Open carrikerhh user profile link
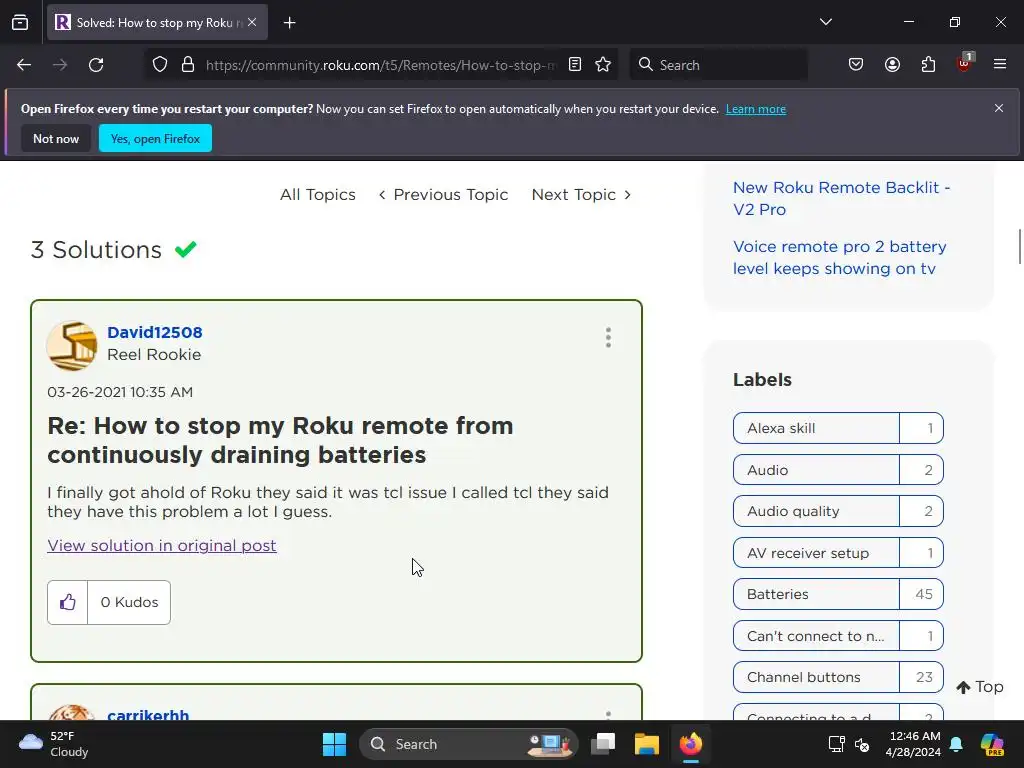The image size is (1024, 768). tap(148, 714)
